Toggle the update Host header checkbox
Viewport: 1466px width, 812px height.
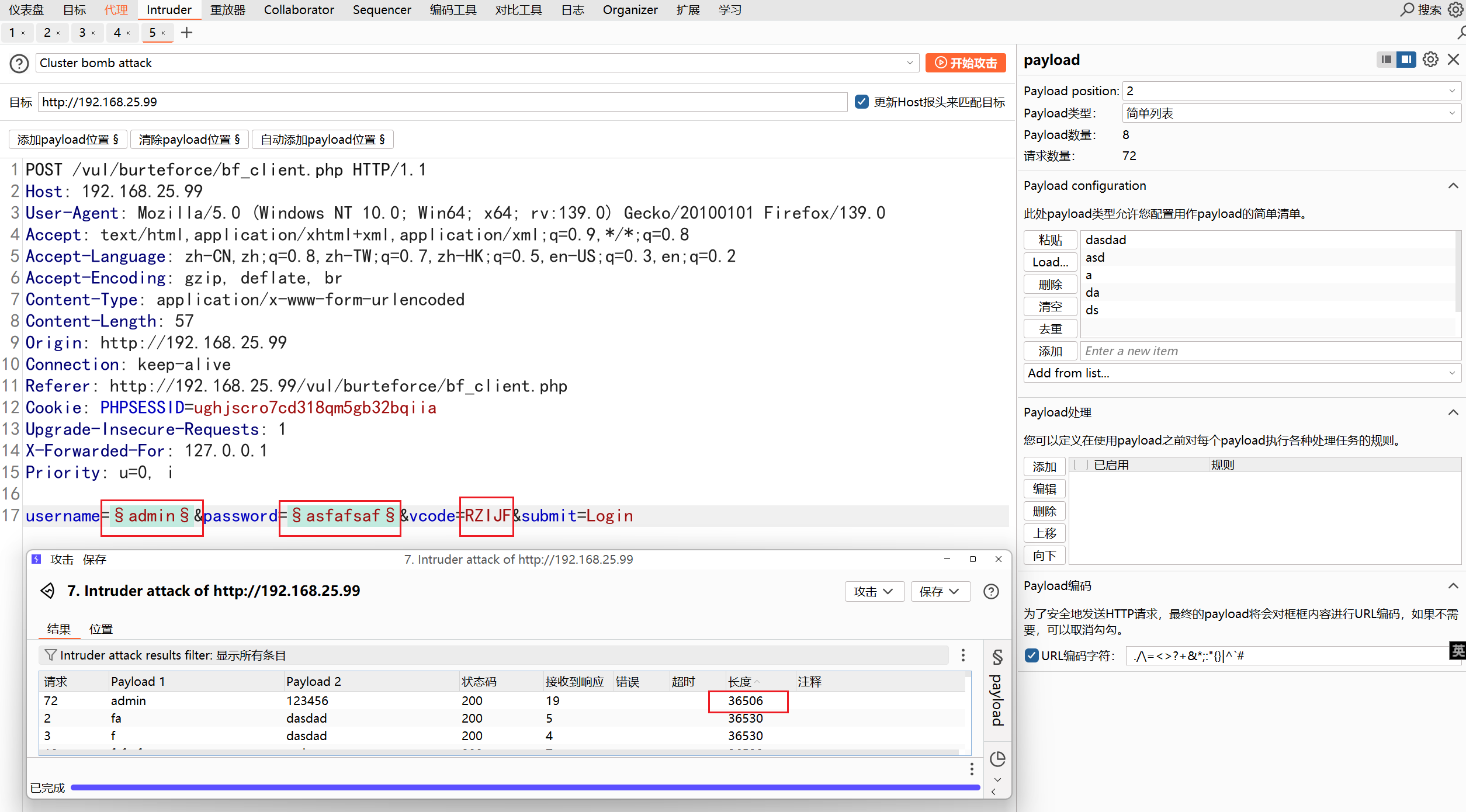click(861, 102)
